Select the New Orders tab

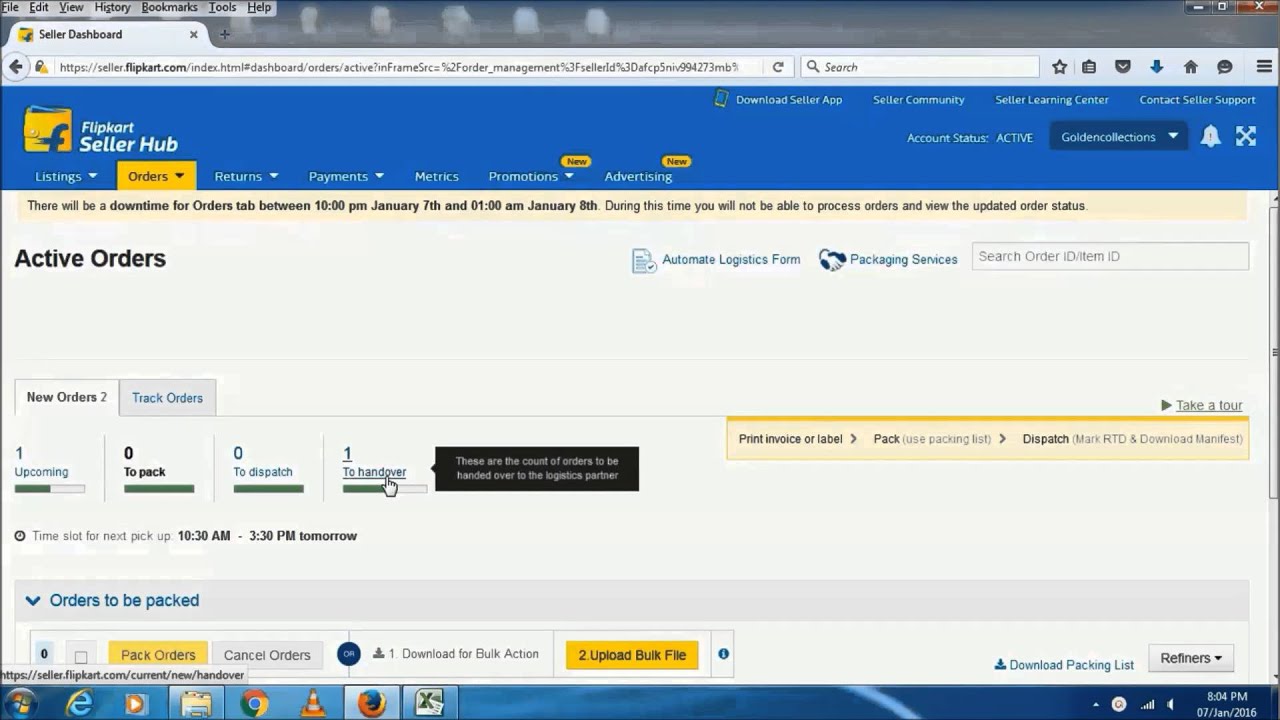[x=66, y=397]
